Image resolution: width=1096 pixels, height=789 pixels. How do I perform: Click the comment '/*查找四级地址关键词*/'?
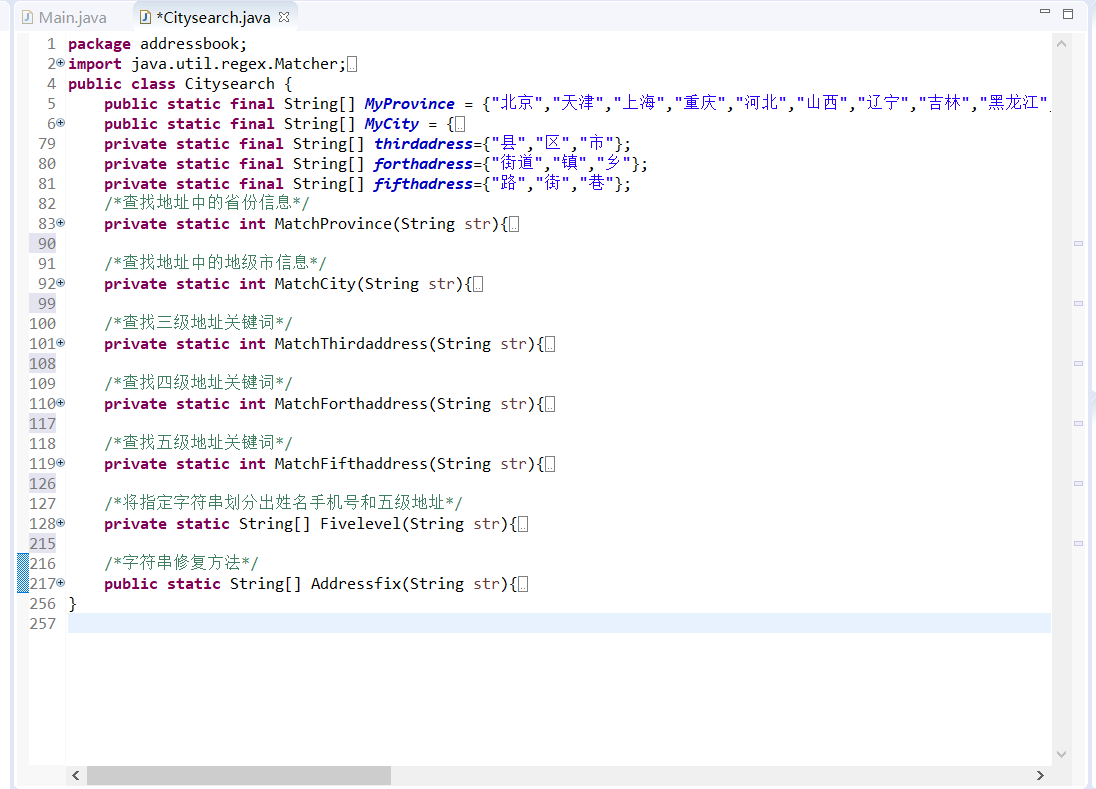(199, 383)
